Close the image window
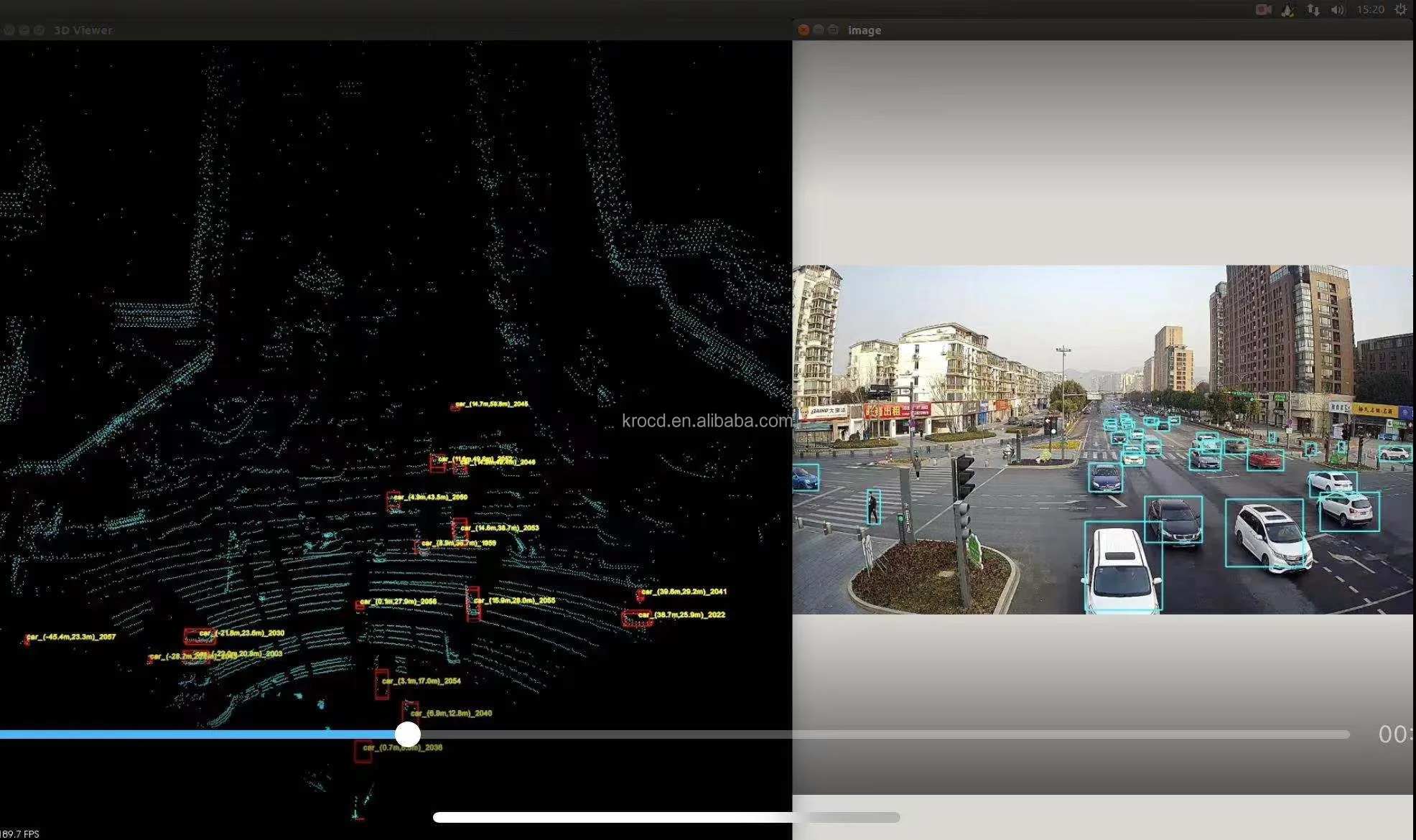This screenshot has height=840, width=1416. coord(804,29)
